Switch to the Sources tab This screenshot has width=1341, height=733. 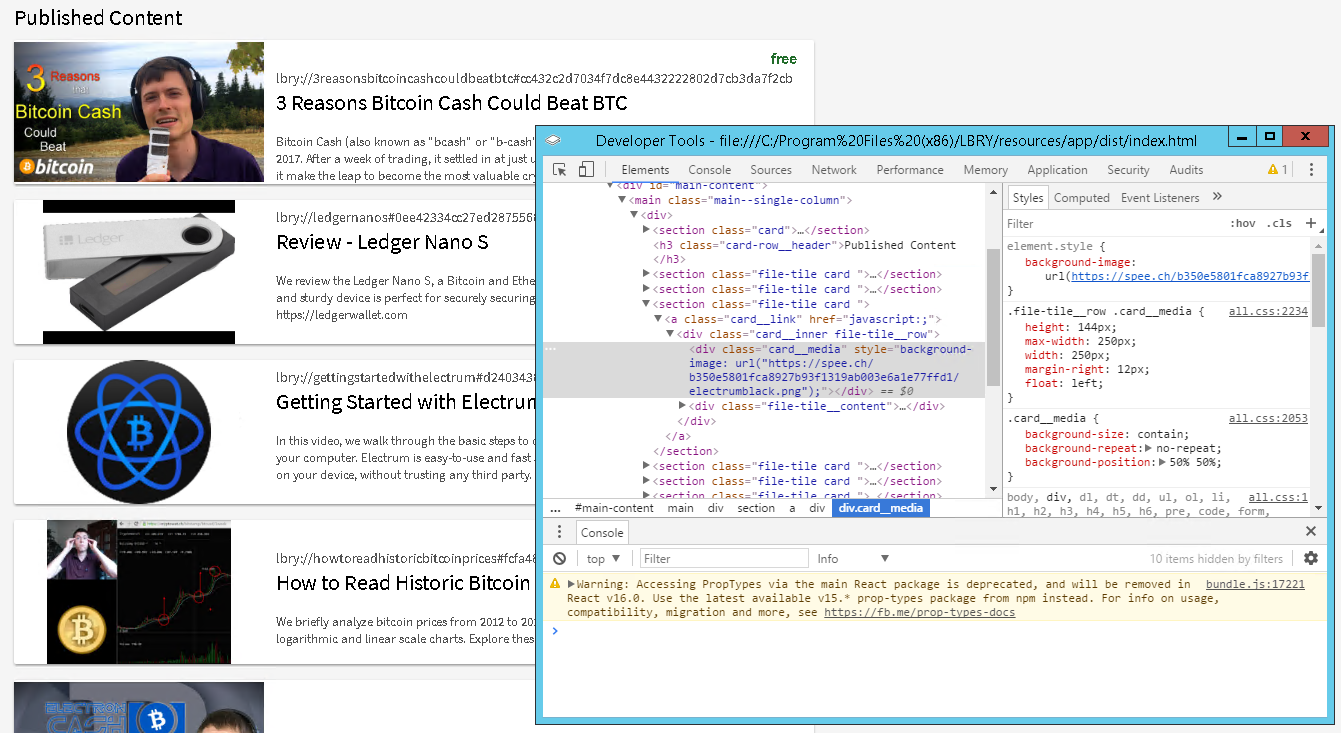click(x=771, y=170)
